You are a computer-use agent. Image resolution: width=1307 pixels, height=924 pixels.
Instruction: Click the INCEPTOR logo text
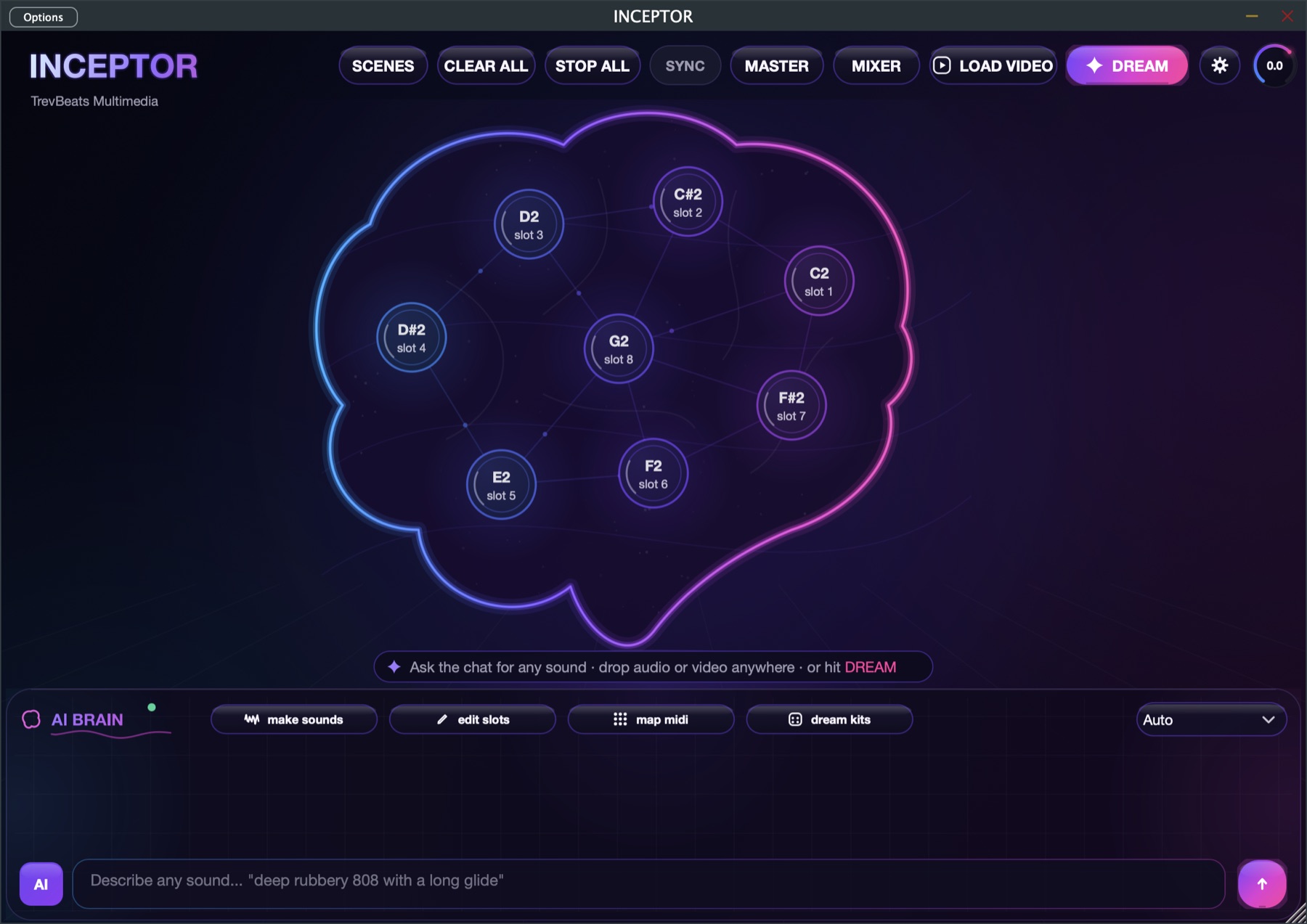pos(113,66)
